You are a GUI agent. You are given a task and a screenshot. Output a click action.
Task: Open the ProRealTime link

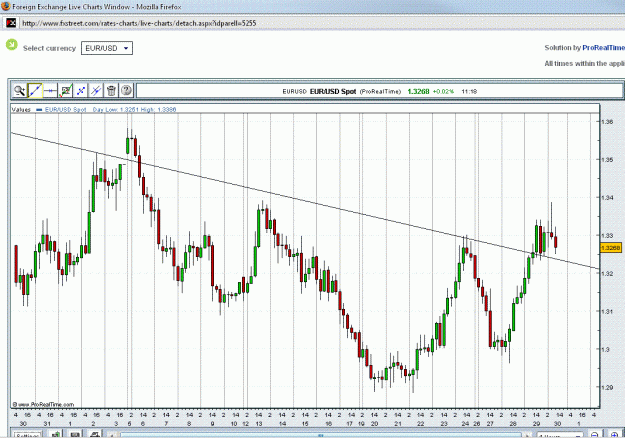603,47
